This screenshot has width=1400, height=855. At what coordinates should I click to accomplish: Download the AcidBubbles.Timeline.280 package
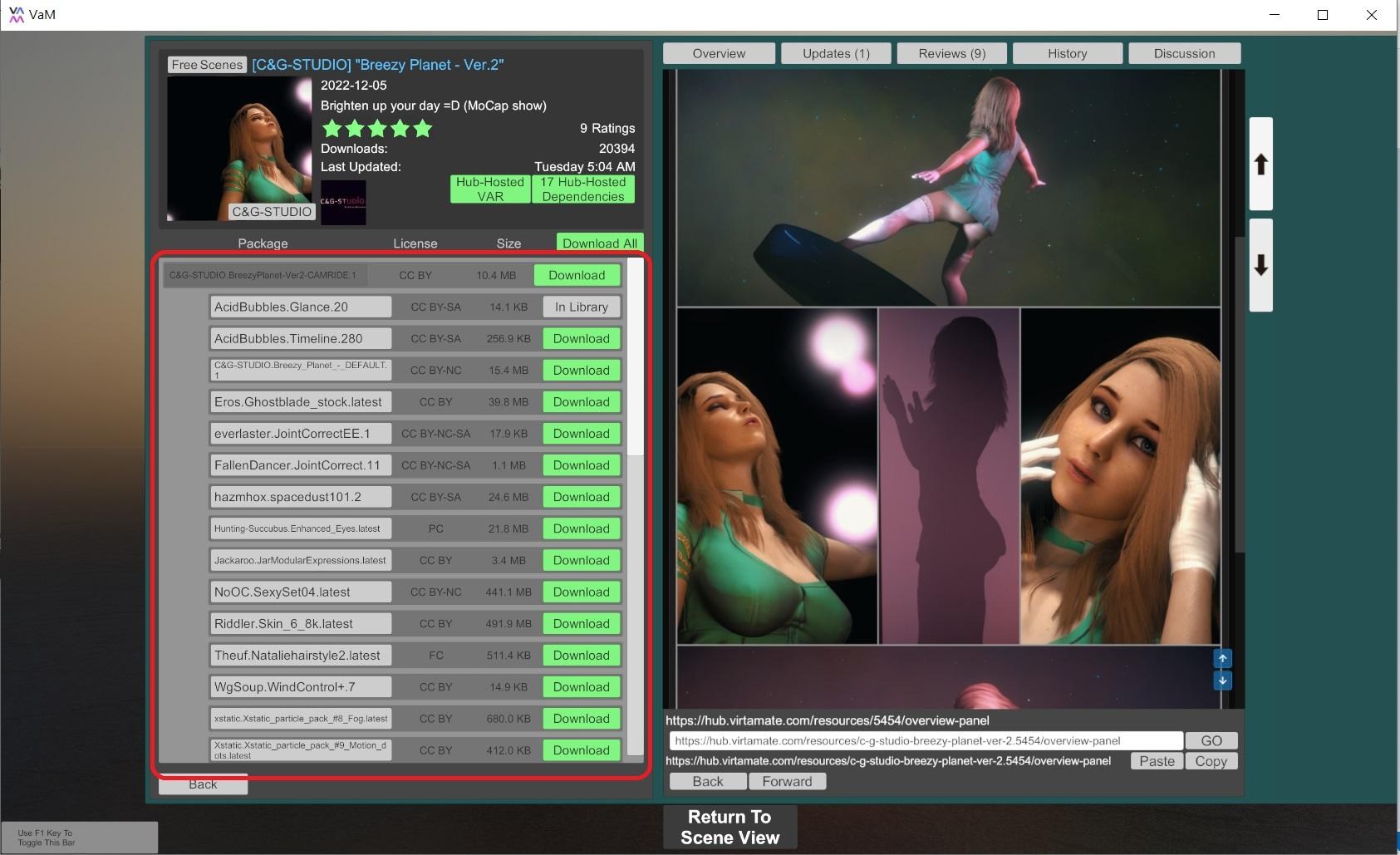[581, 338]
